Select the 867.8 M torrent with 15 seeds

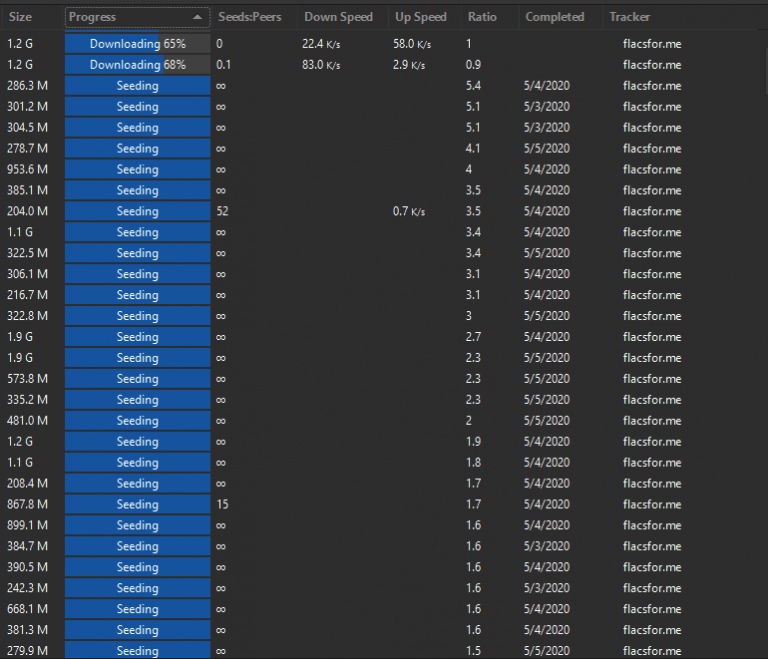coord(28,504)
